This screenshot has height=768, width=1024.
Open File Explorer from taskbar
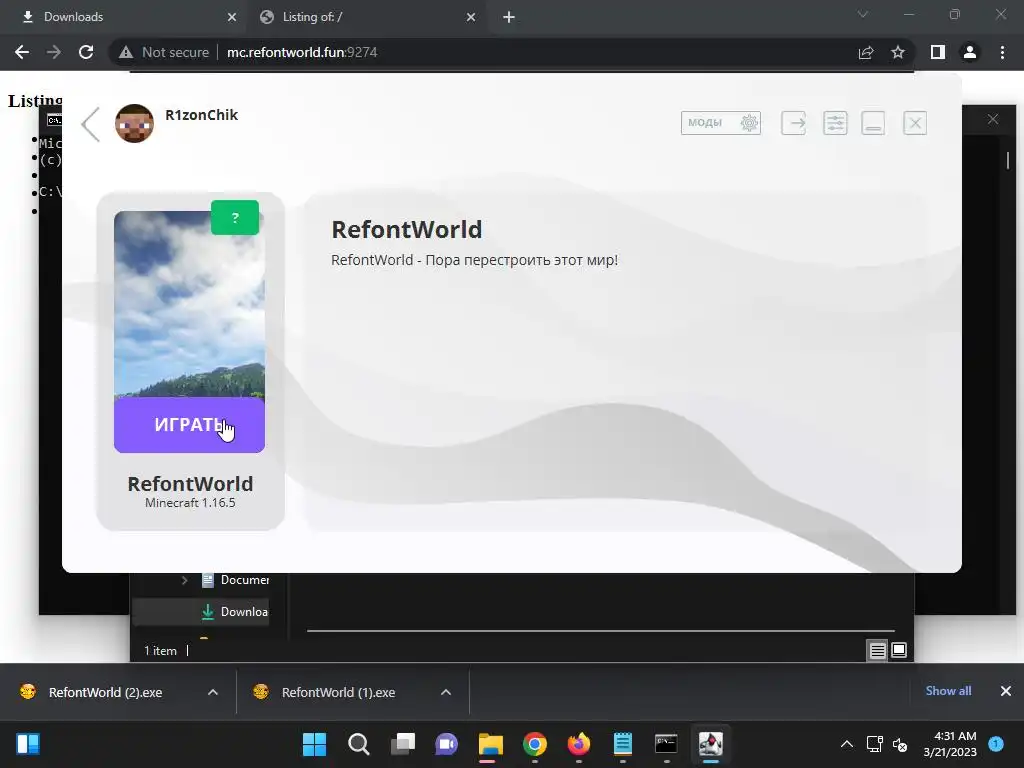click(x=490, y=744)
